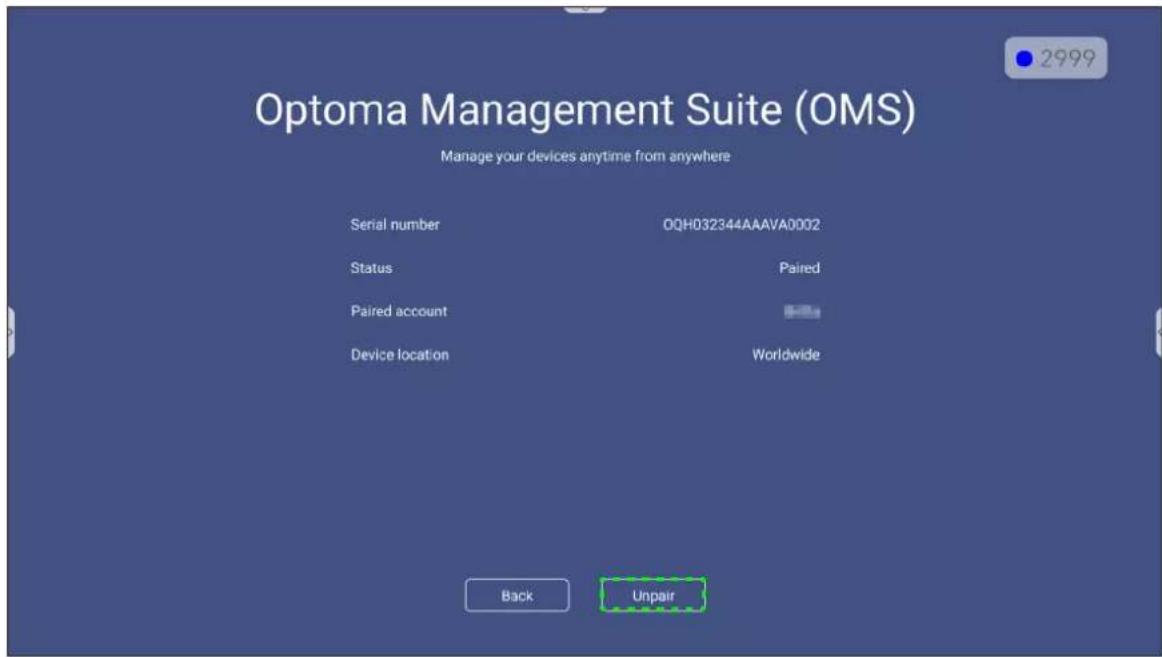Click the Device location label
Screen dimensions: 1162x657
(399, 354)
